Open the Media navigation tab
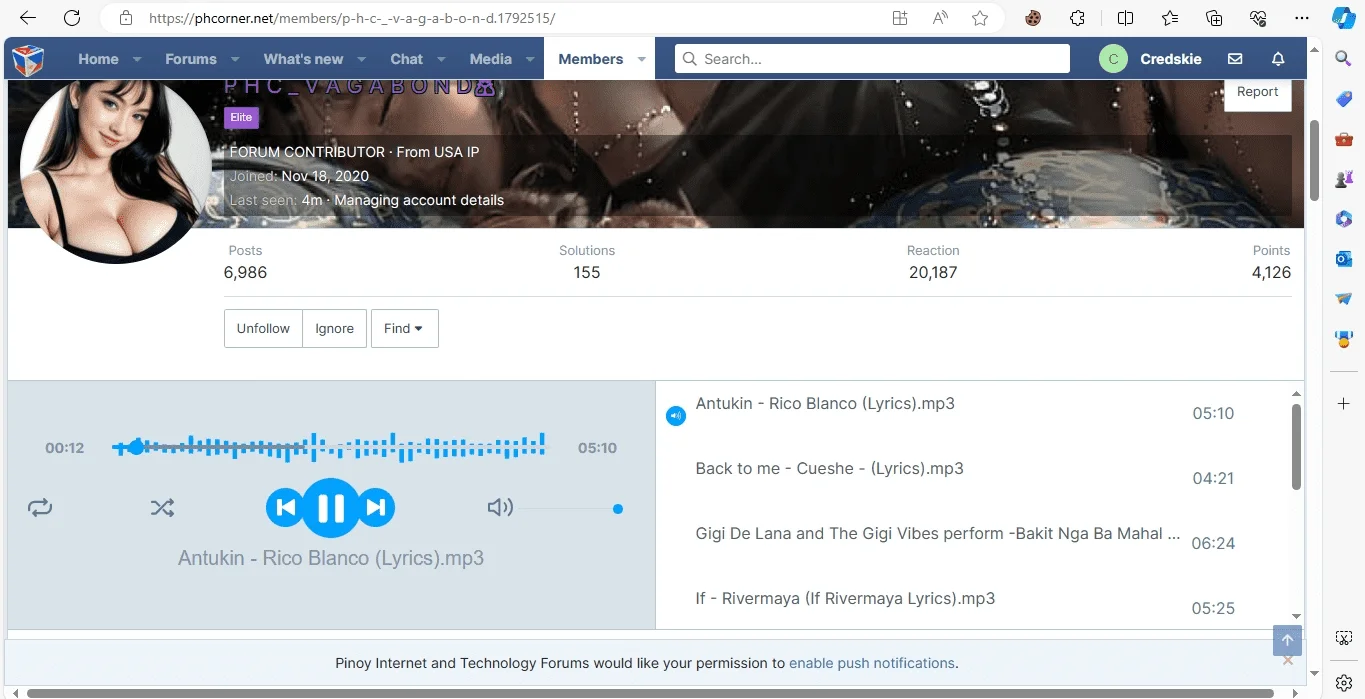 (x=491, y=59)
